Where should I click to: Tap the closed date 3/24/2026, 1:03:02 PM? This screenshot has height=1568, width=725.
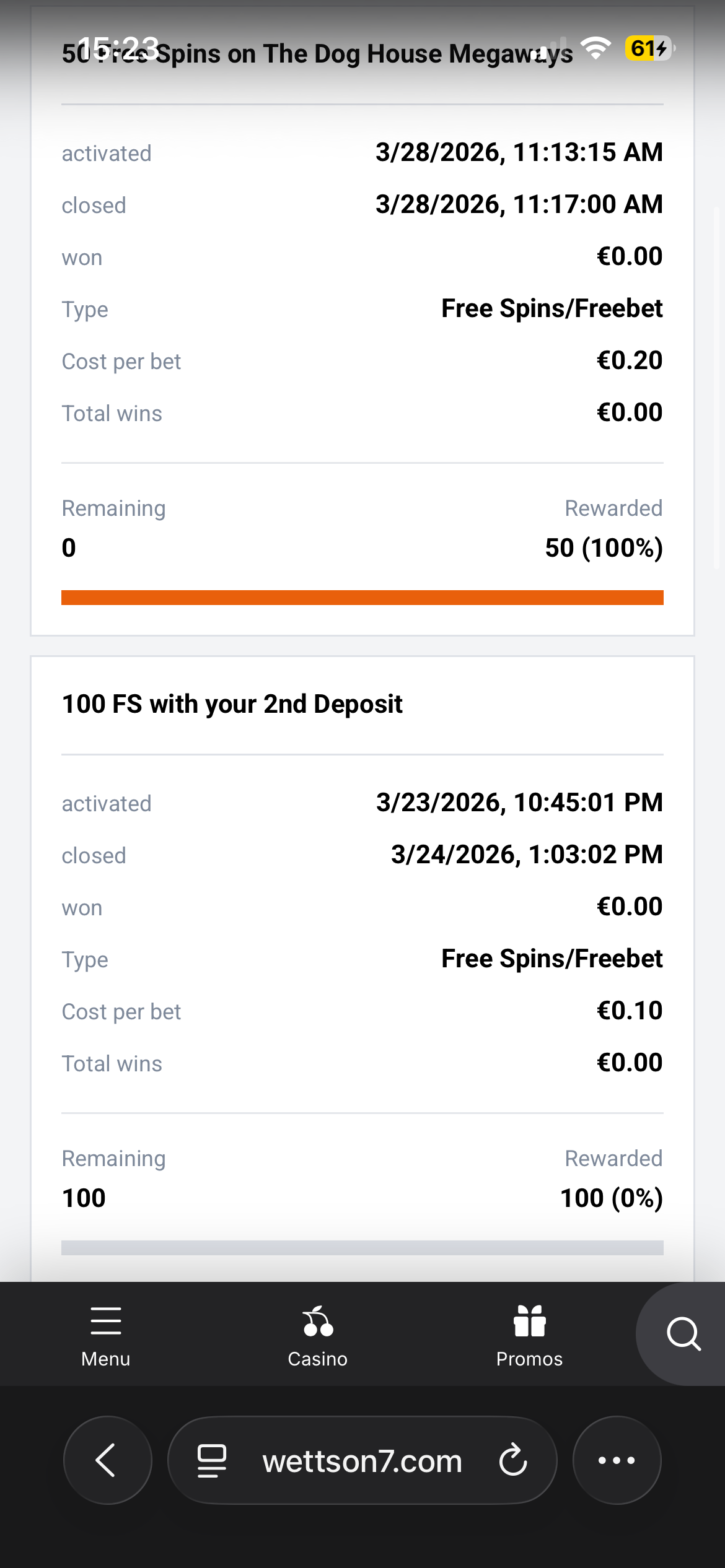click(x=527, y=855)
